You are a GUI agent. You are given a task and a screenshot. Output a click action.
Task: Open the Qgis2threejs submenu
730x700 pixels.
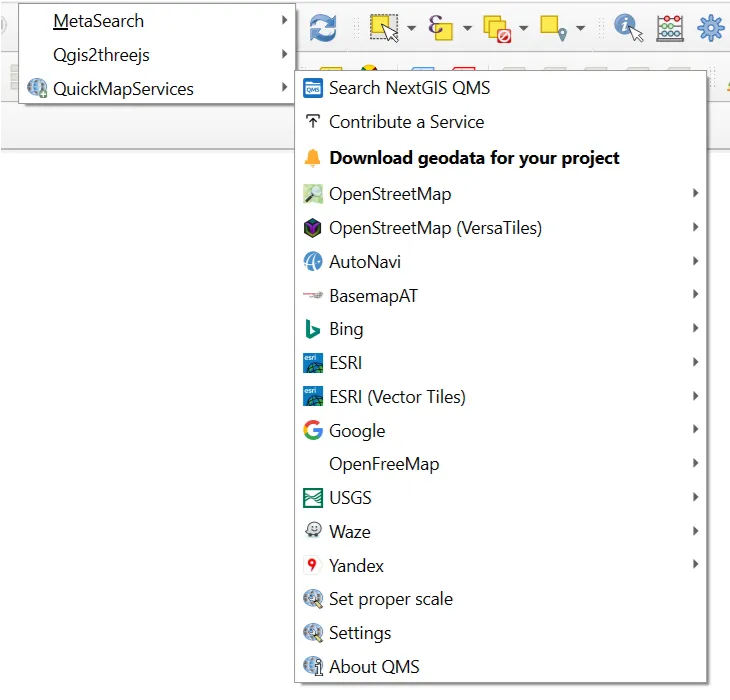(x=157, y=55)
